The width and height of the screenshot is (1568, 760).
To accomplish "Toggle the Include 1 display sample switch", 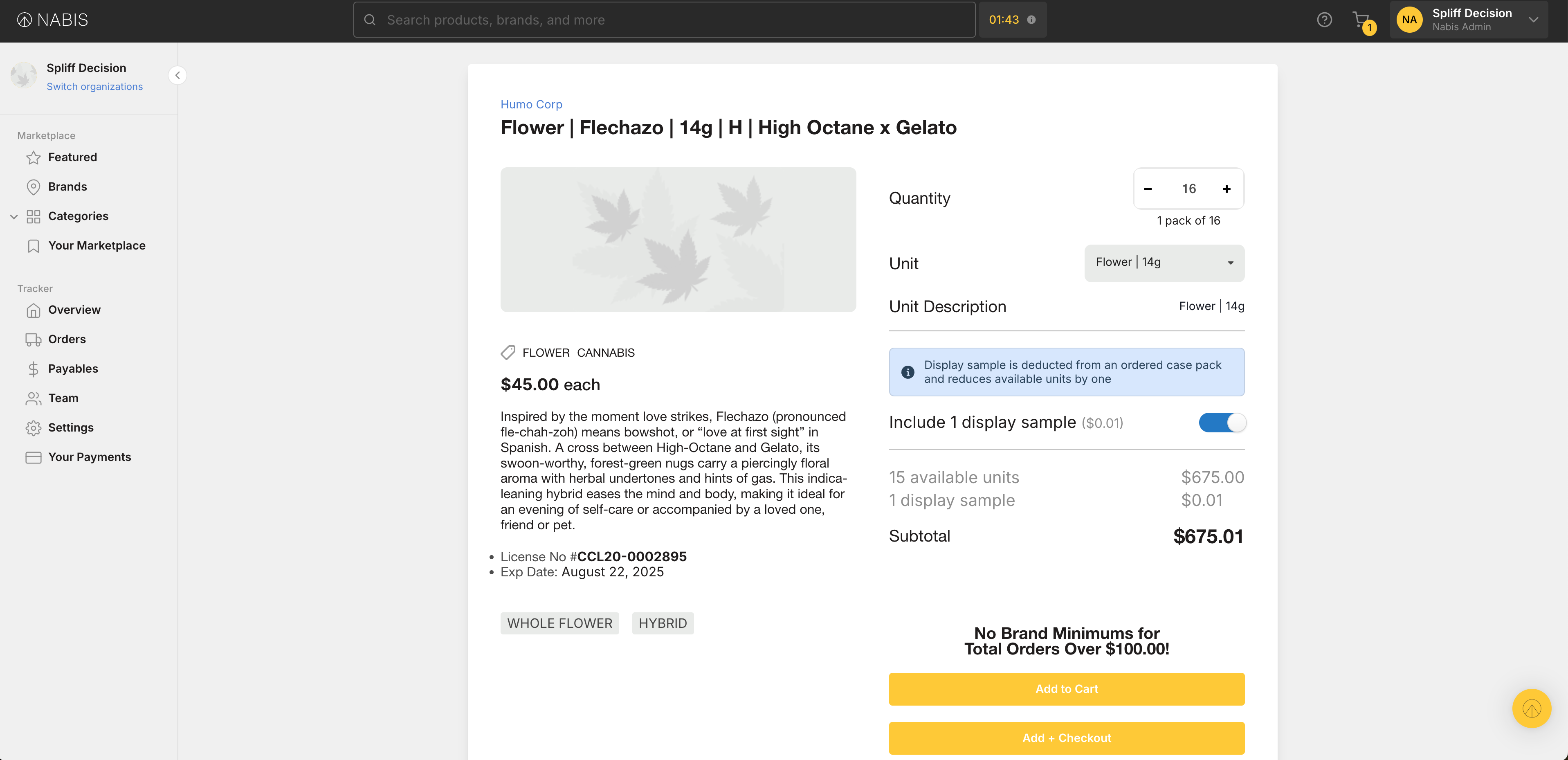I will (1222, 423).
